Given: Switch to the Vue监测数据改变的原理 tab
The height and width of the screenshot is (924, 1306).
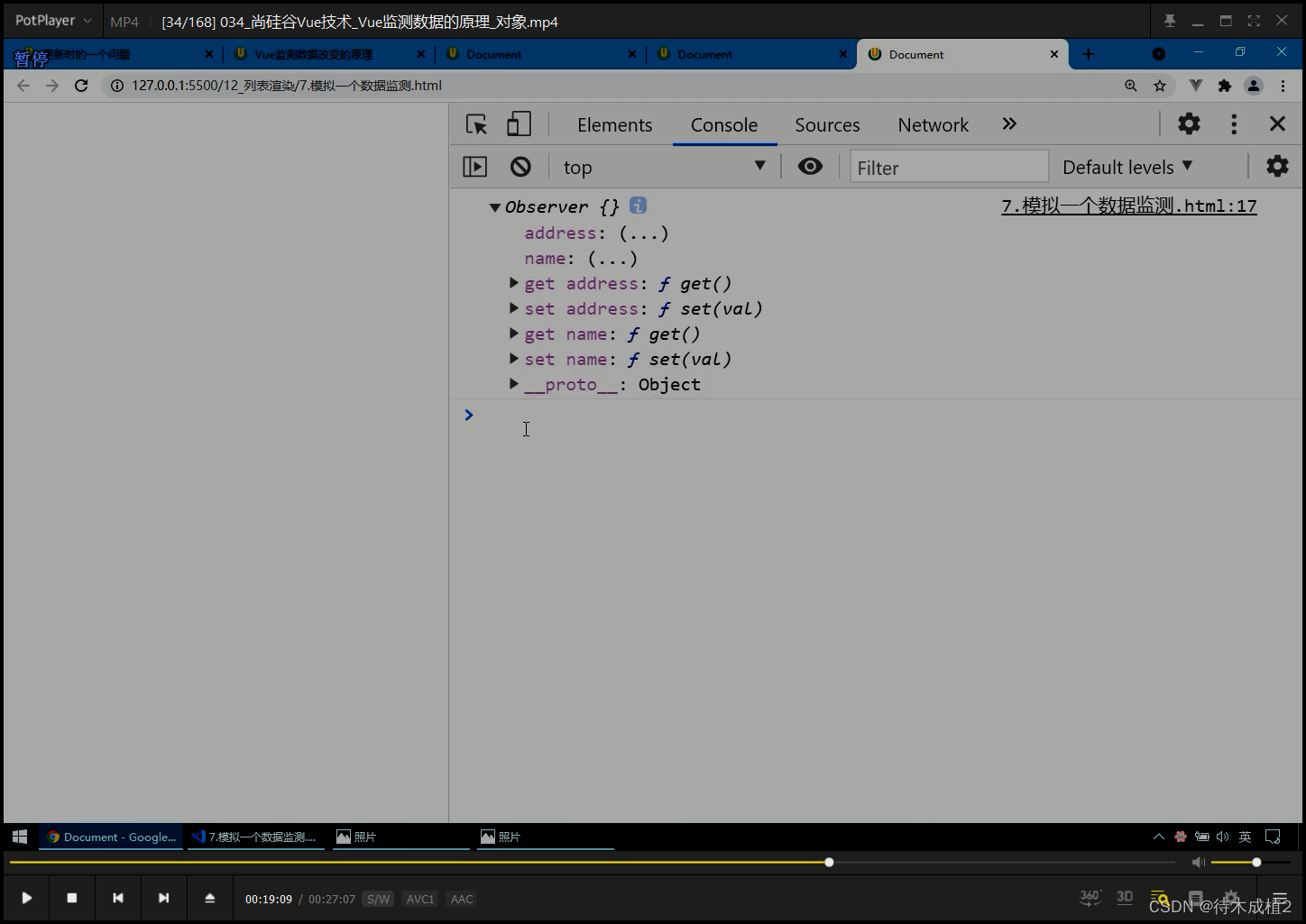Looking at the screenshot, I should click(314, 54).
